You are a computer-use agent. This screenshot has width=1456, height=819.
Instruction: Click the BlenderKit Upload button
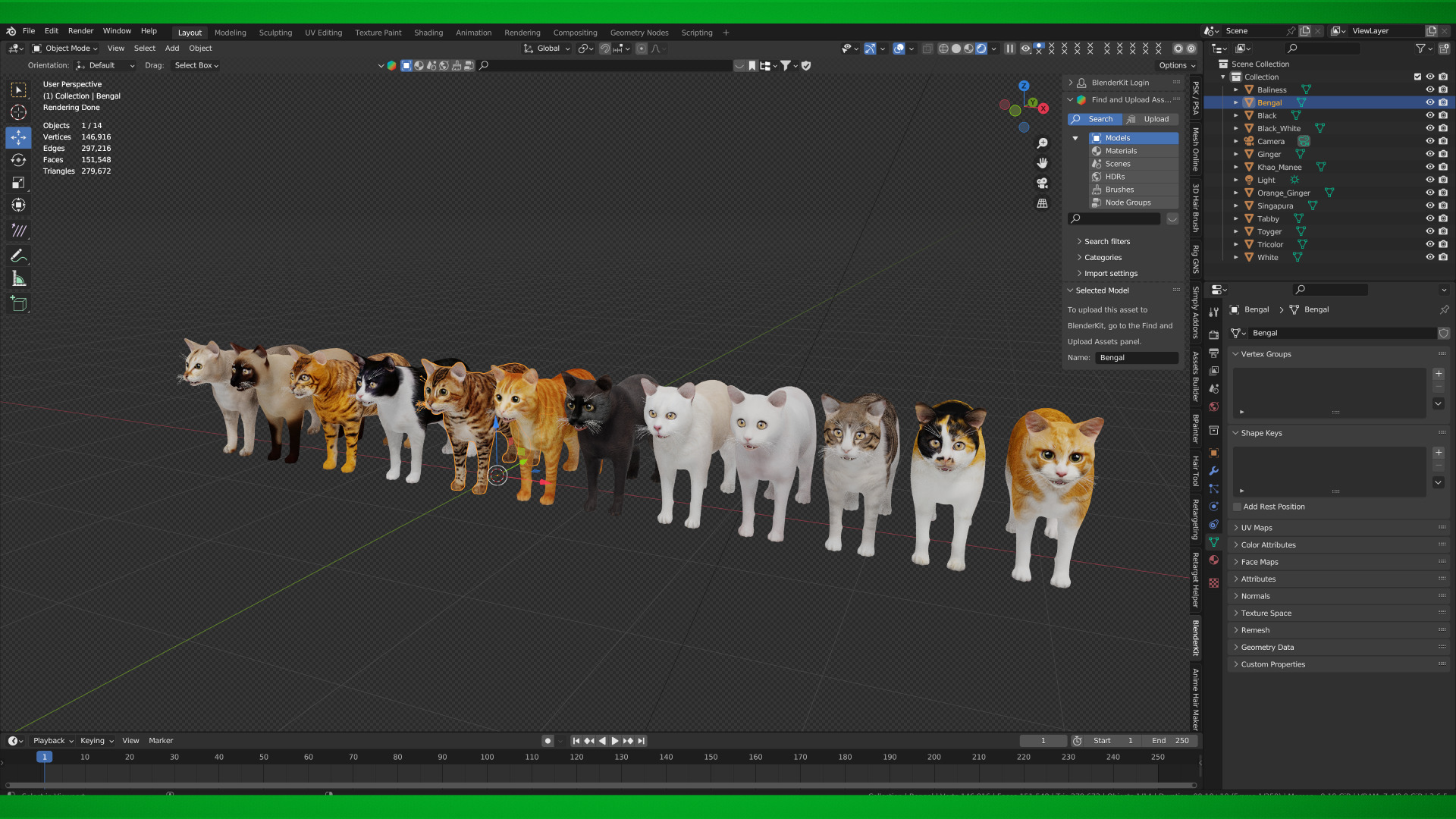pyautogui.click(x=1150, y=119)
